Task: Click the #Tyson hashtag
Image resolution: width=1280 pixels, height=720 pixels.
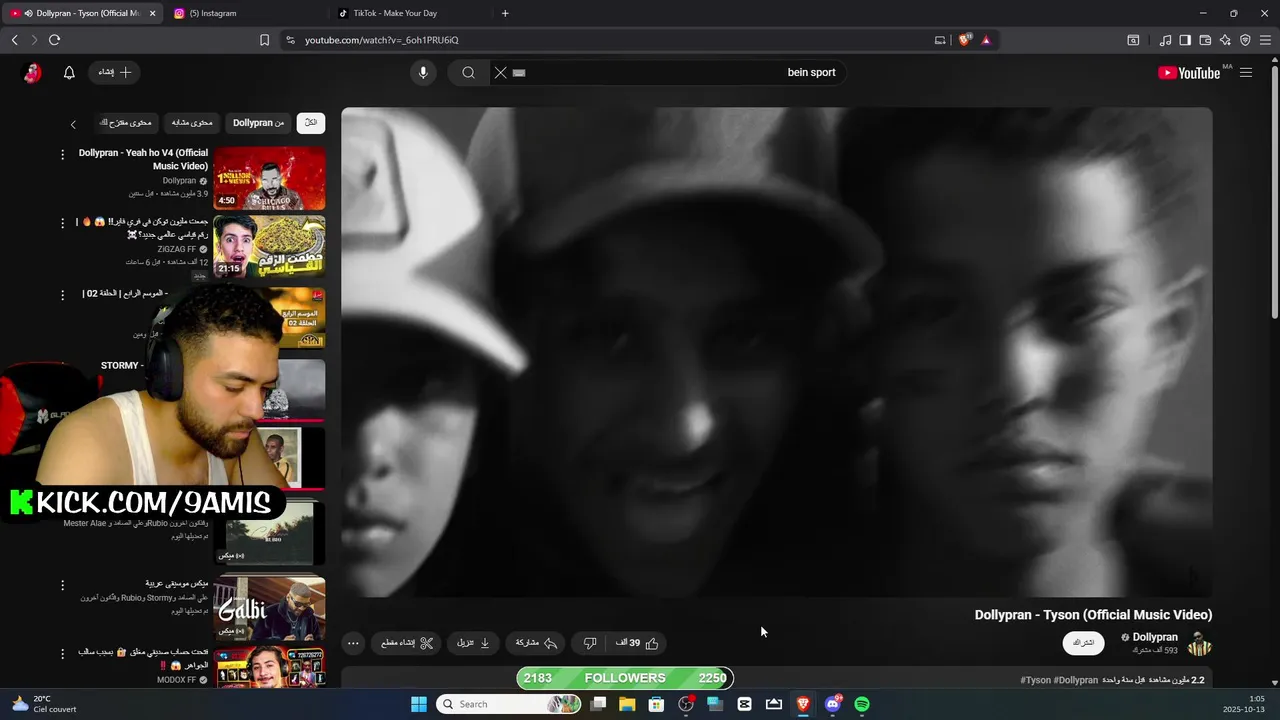Action: point(1036,680)
